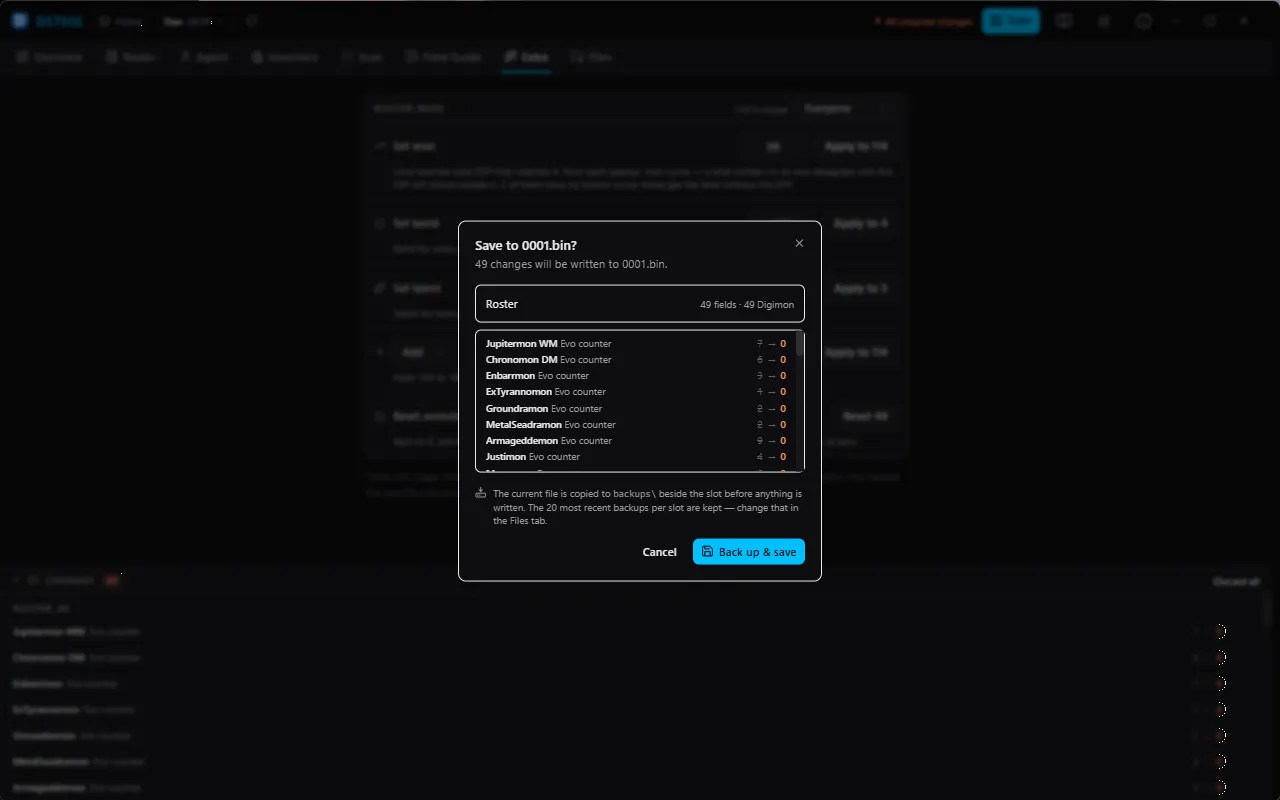Click the backup download icon beside the note

pos(481,493)
